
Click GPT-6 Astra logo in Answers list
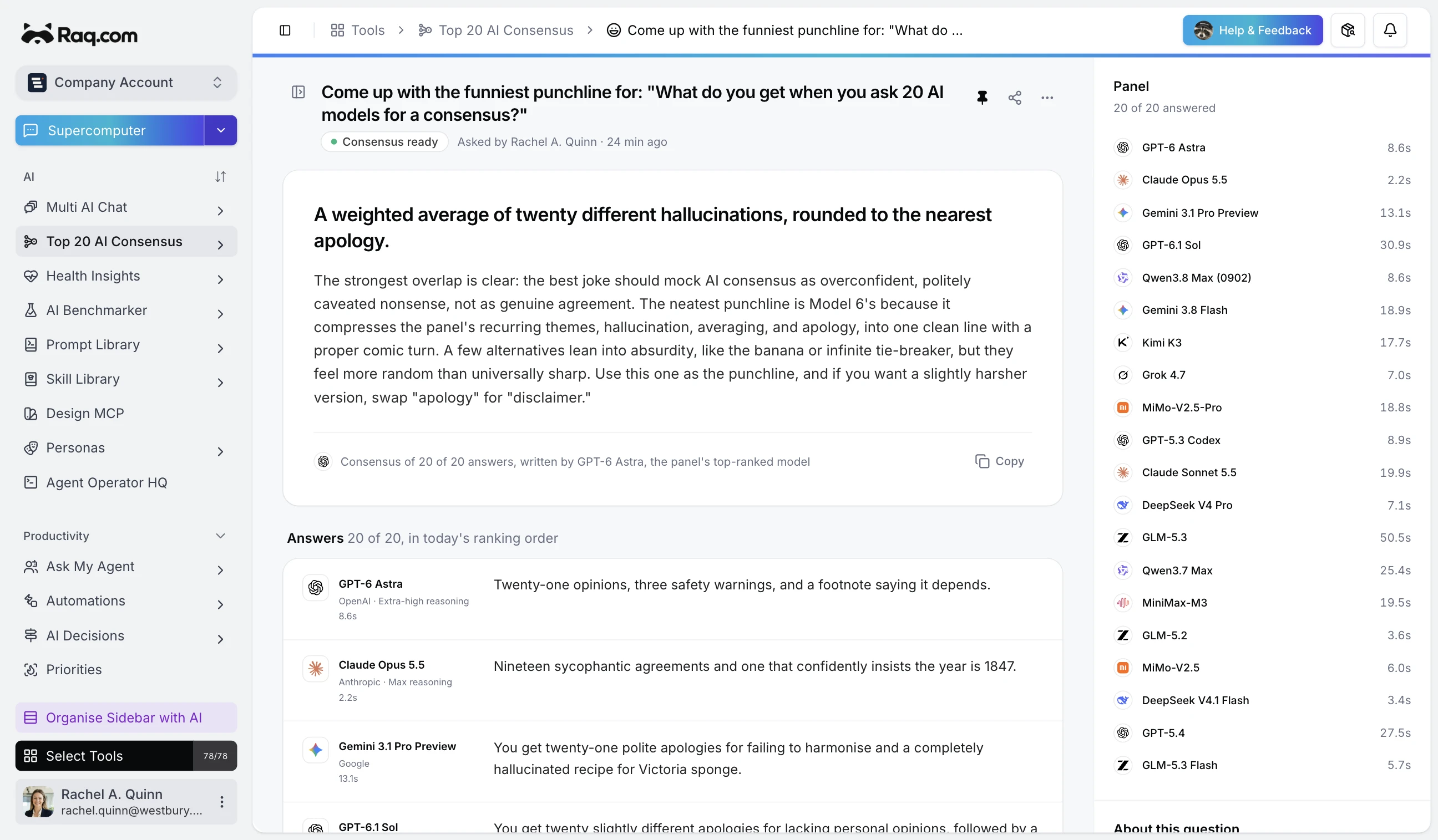tap(316, 587)
